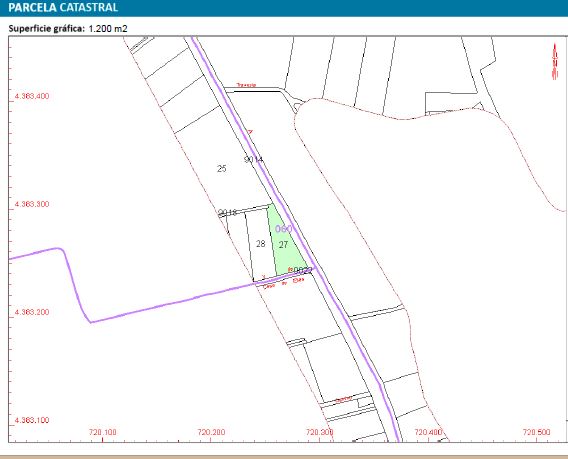The height and width of the screenshot is (459, 568).
Task: Click the small red arrow marker near 9014
Action: click(250, 132)
